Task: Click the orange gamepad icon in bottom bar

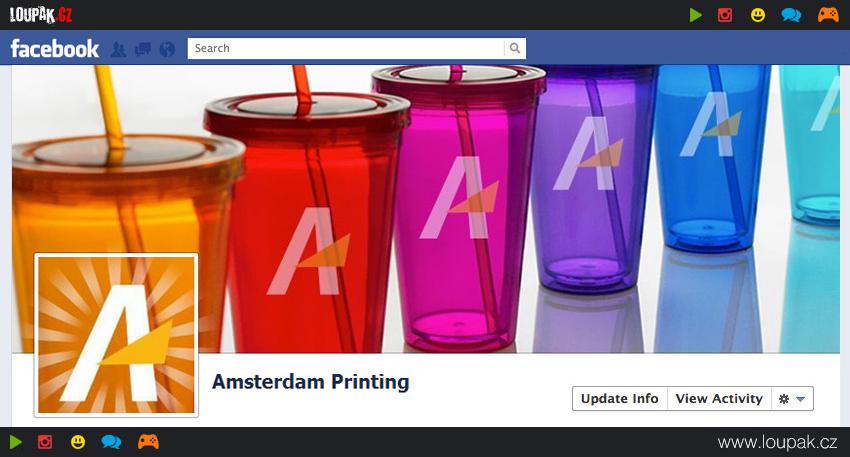Action: (x=149, y=441)
